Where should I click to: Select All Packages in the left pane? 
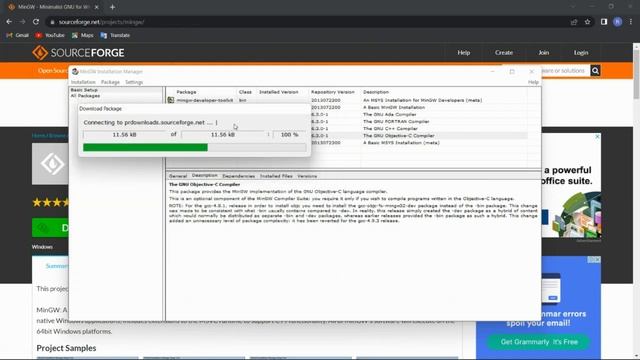coord(85,96)
